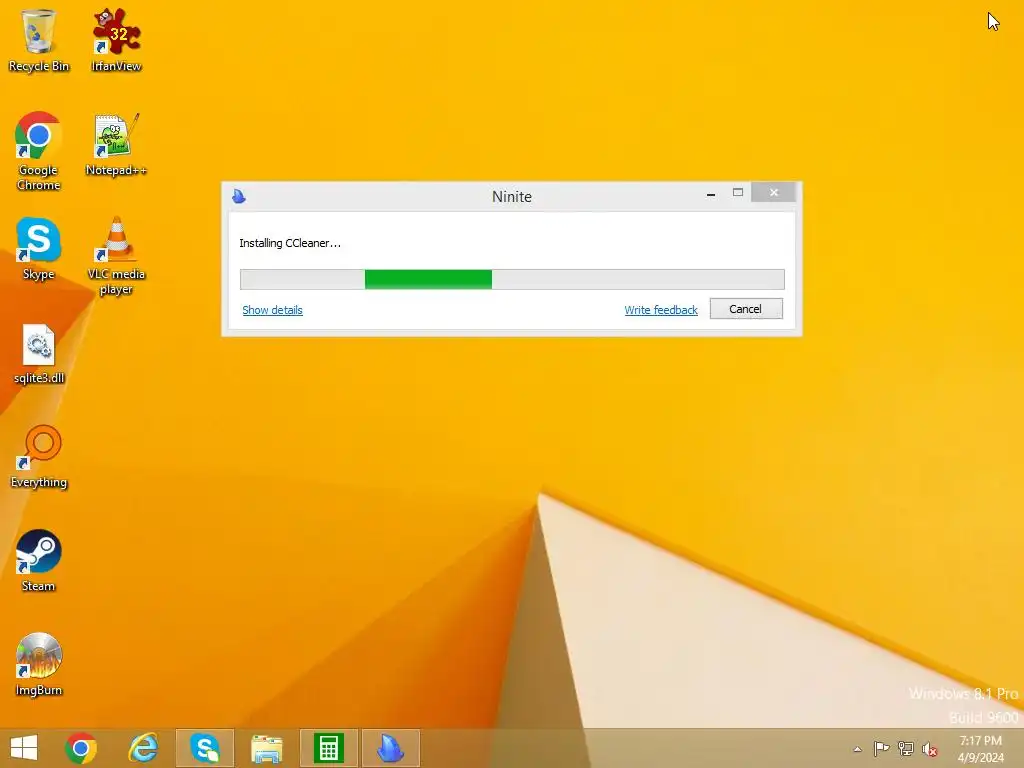Switch to the Calculator taskbar app

tap(328, 748)
